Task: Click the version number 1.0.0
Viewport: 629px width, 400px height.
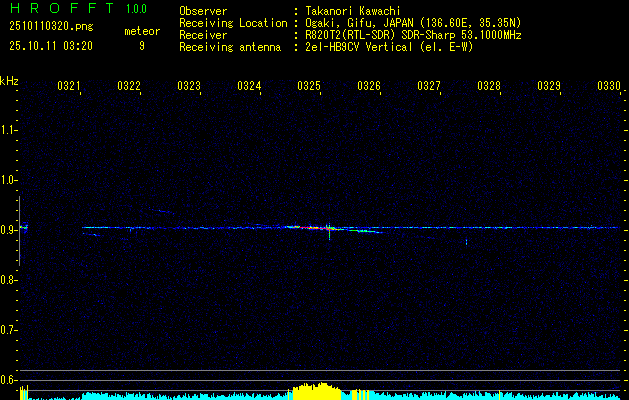Action: tap(136, 9)
